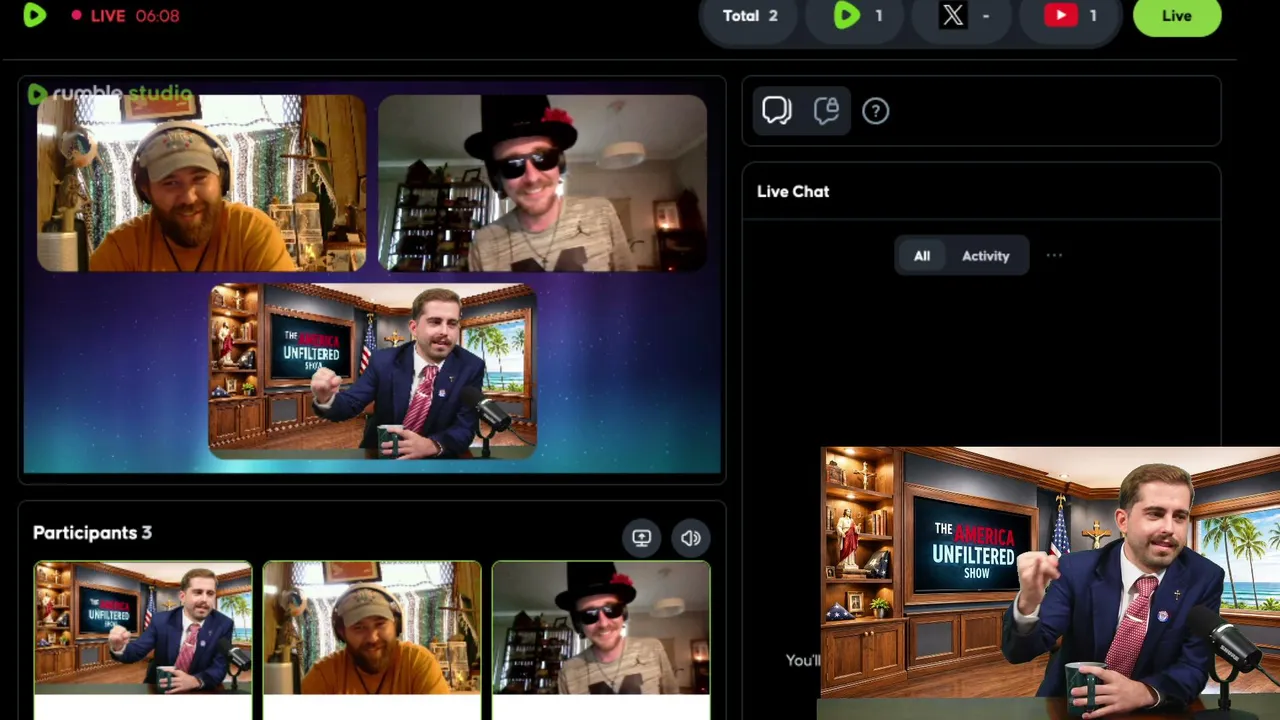Open the chat bubbles panel icon
The width and height of the screenshot is (1280, 720).
(777, 111)
